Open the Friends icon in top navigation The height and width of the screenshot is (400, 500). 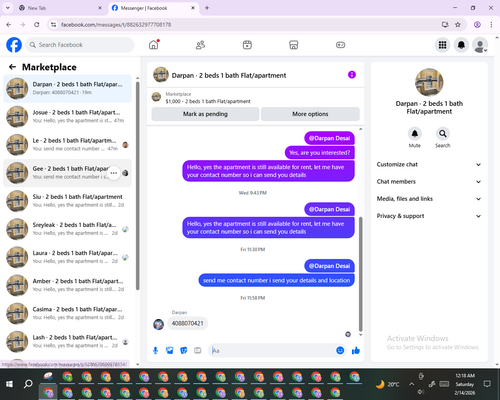pyautogui.click(x=200, y=45)
